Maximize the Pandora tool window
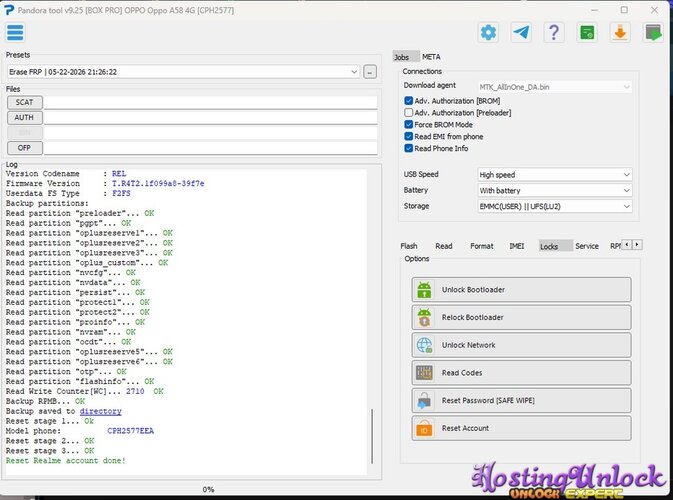The image size is (673, 500). [x=624, y=10]
